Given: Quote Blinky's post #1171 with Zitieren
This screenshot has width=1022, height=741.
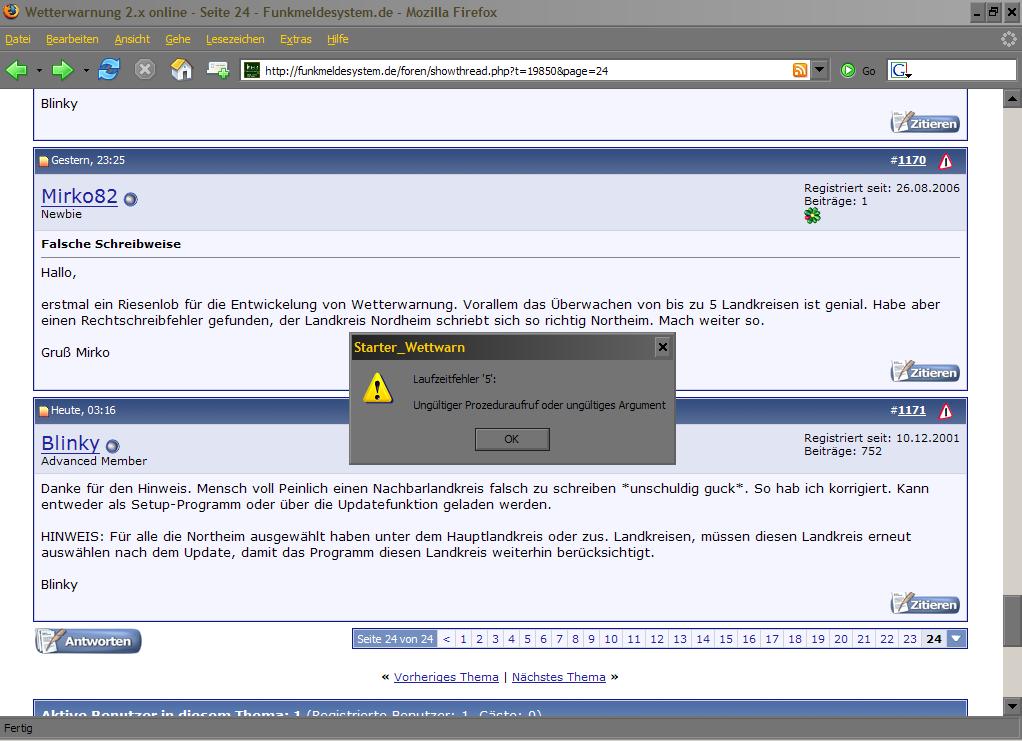Looking at the screenshot, I should [x=925, y=604].
